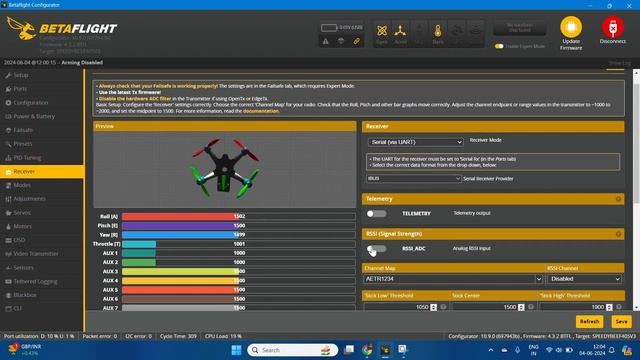The image size is (640, 360).
Task: Click the Roll [A] channel bar
Action: [239, 216]
